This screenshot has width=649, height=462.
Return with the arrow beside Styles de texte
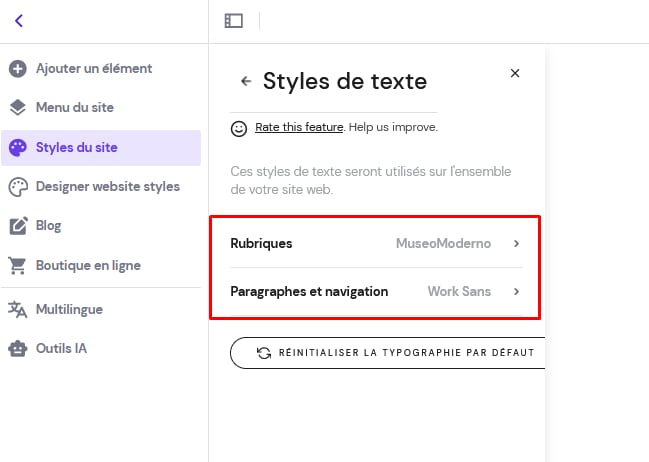pyautogui.click(x=245, y=82)
